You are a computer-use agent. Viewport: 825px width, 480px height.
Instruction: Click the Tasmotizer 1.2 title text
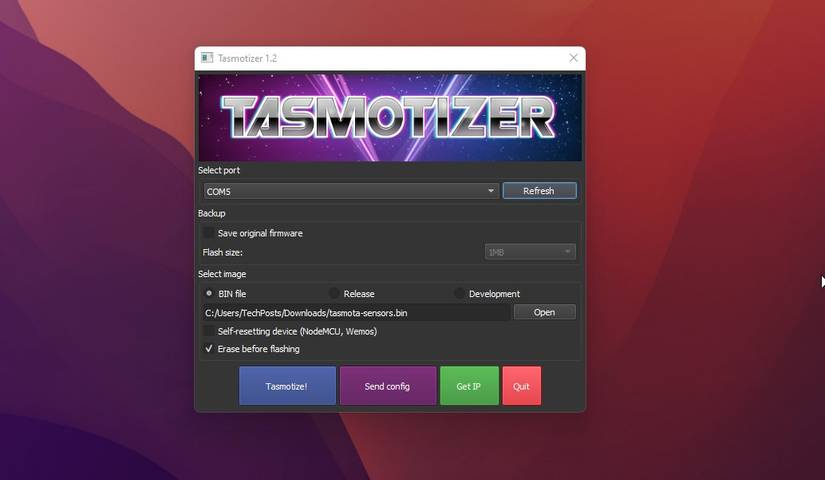[x=247, y=58]
